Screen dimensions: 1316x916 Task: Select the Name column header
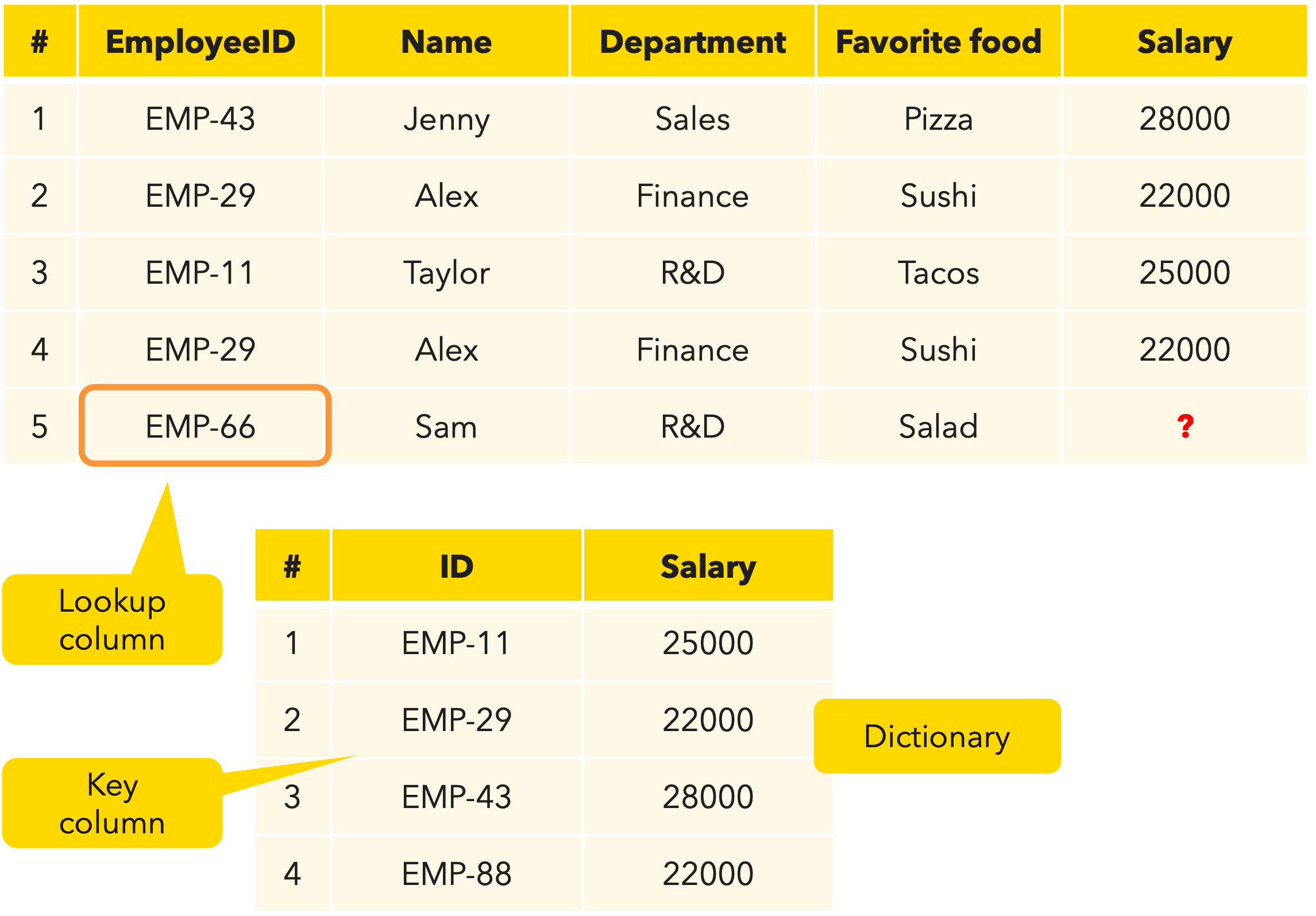(x=446, y=41)
